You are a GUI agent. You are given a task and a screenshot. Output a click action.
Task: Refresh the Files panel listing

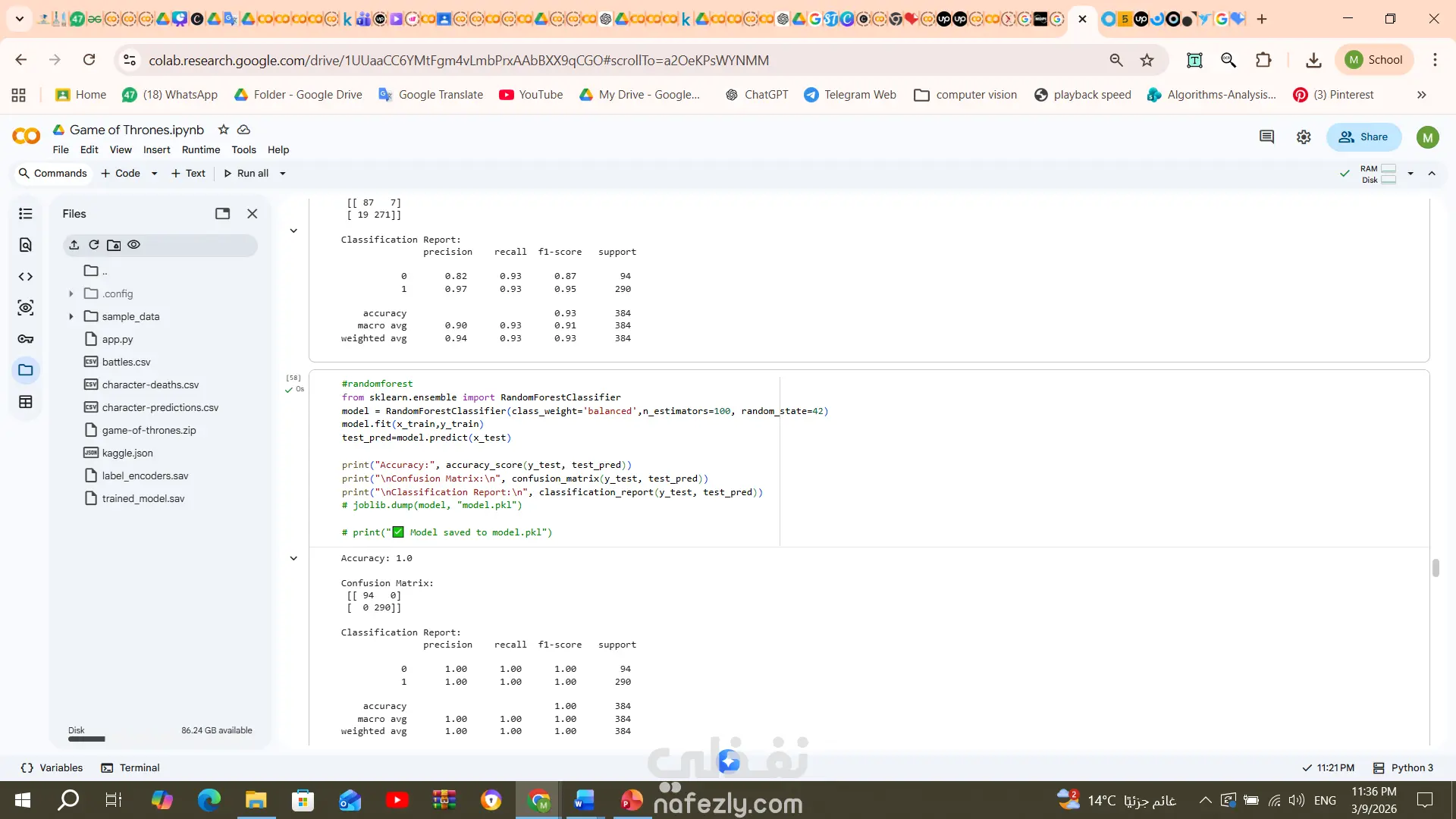(x=94, y=245)
